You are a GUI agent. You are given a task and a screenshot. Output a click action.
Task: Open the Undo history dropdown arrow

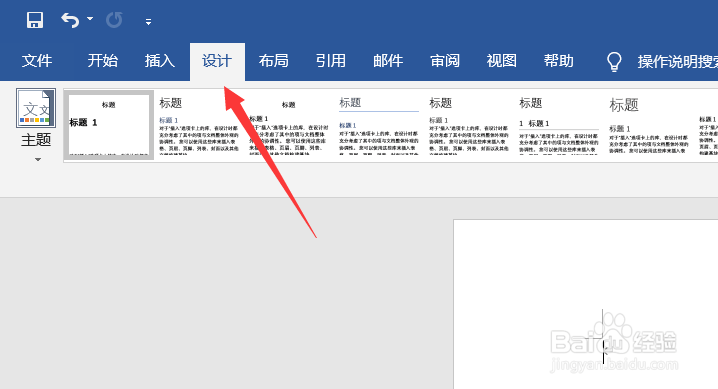90,19
